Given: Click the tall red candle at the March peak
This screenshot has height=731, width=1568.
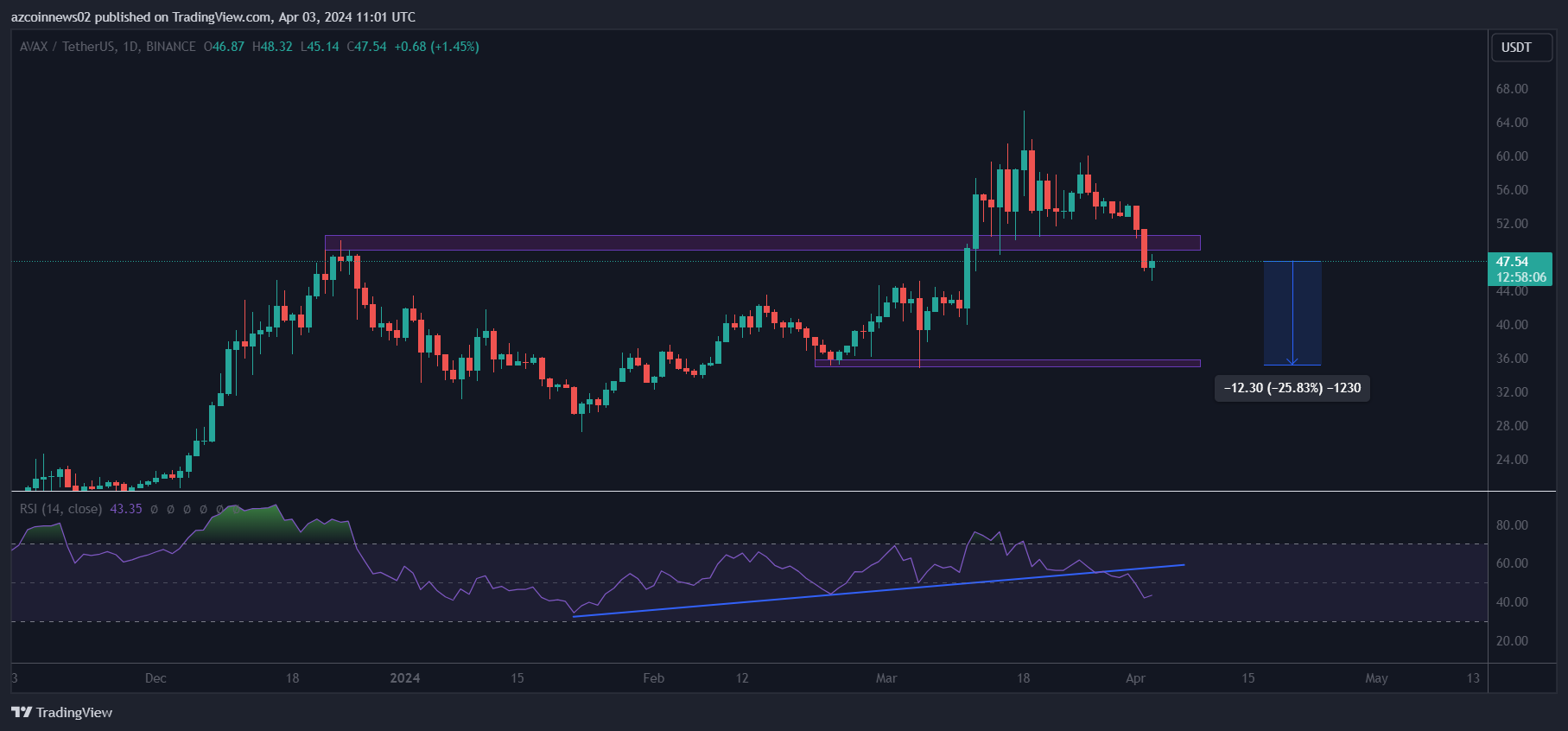Looking at the screenshot, I should point(1032,181).
